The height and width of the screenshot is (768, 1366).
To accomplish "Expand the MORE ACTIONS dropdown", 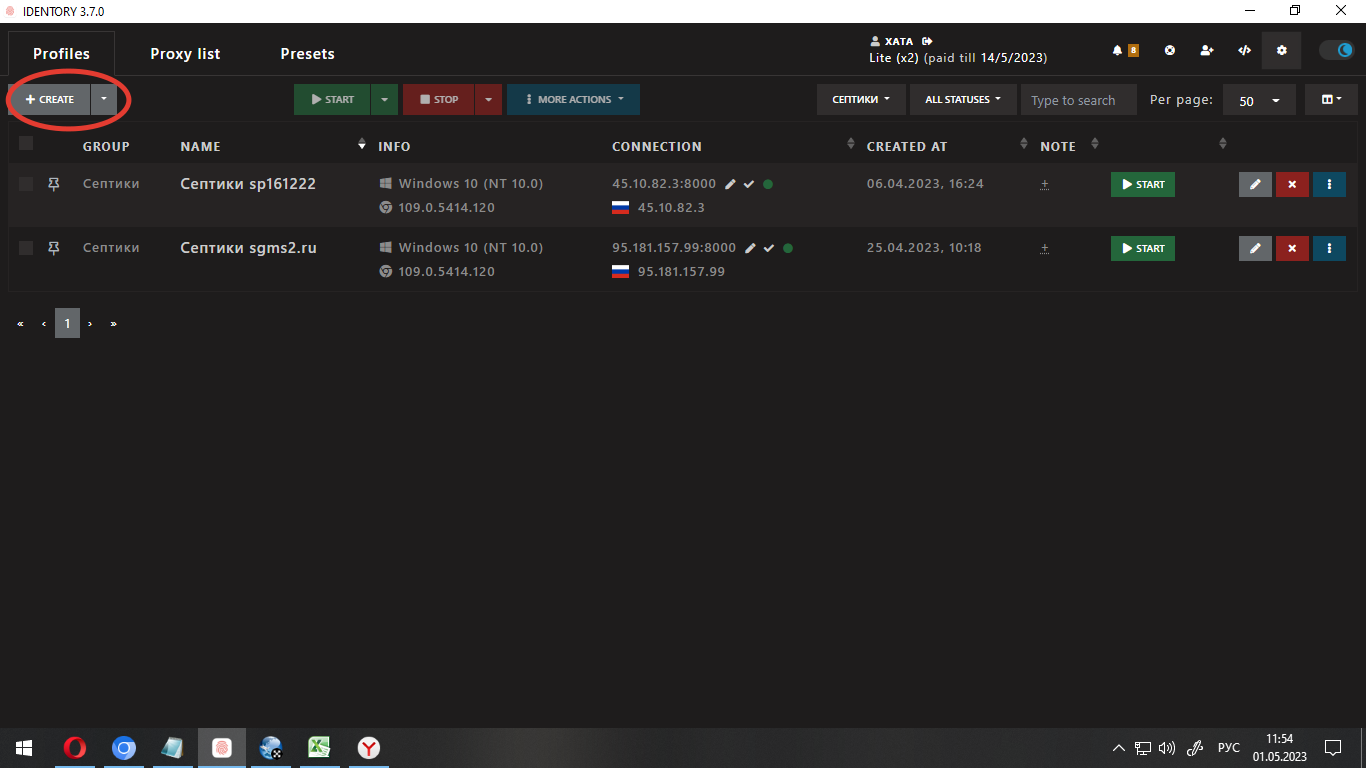I will point(573,99).
